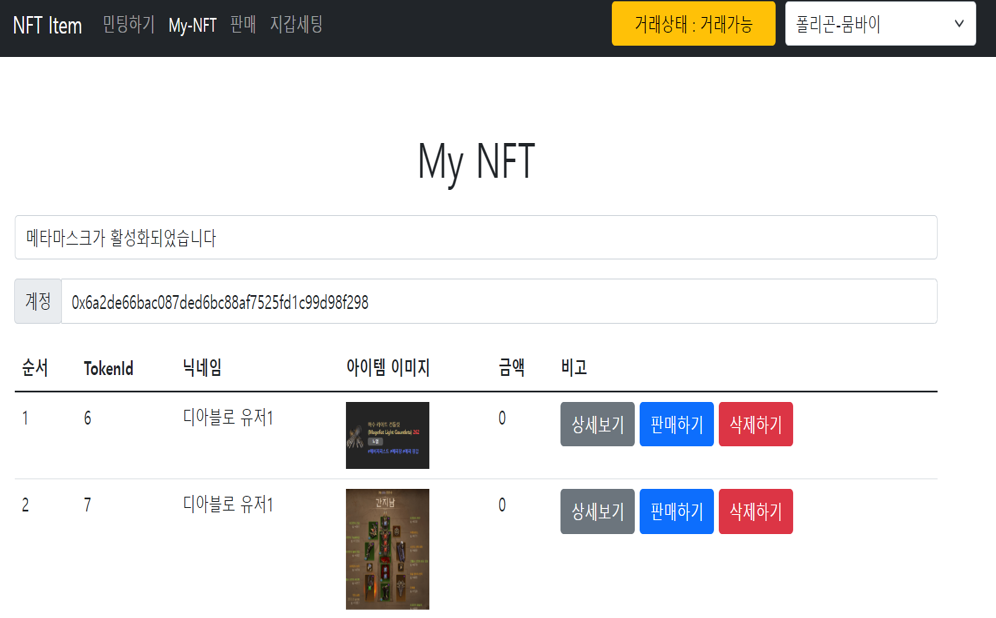The width and height of the screenshot is (996, 618).
Task: Click the yellow 거래상태 : 거래가능 button
Action: [x=693, y=24]
